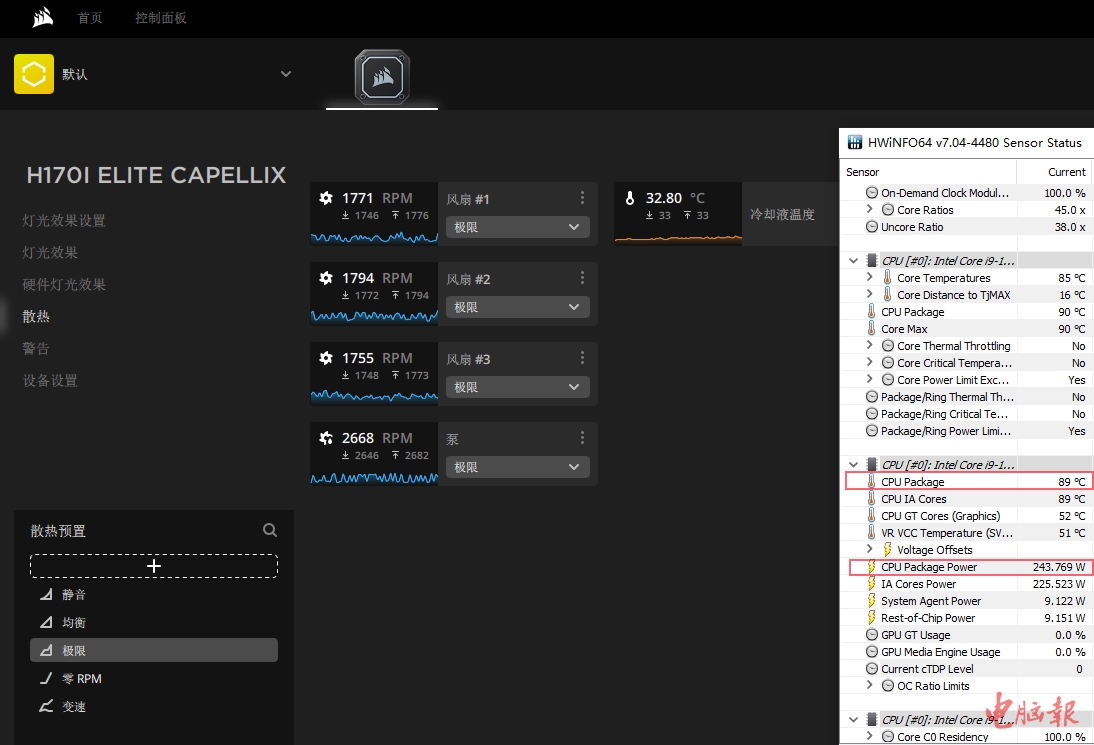Open options menu for 风扇 #3
The height and width of the screenshot is (745, 1094).
click(x=582, y=358)
